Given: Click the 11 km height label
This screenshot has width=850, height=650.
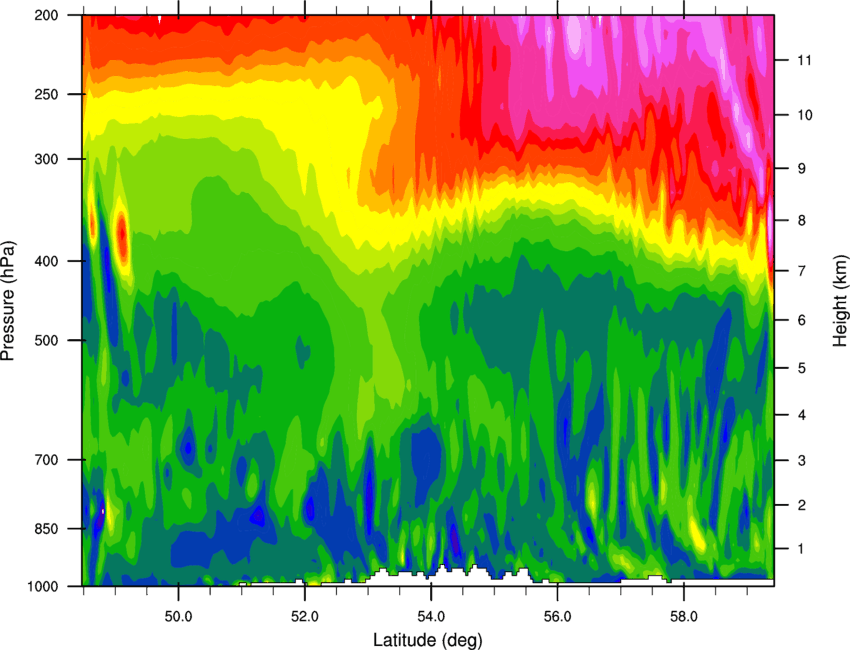Looking at the screenshot, I should (x=805, y=60).
